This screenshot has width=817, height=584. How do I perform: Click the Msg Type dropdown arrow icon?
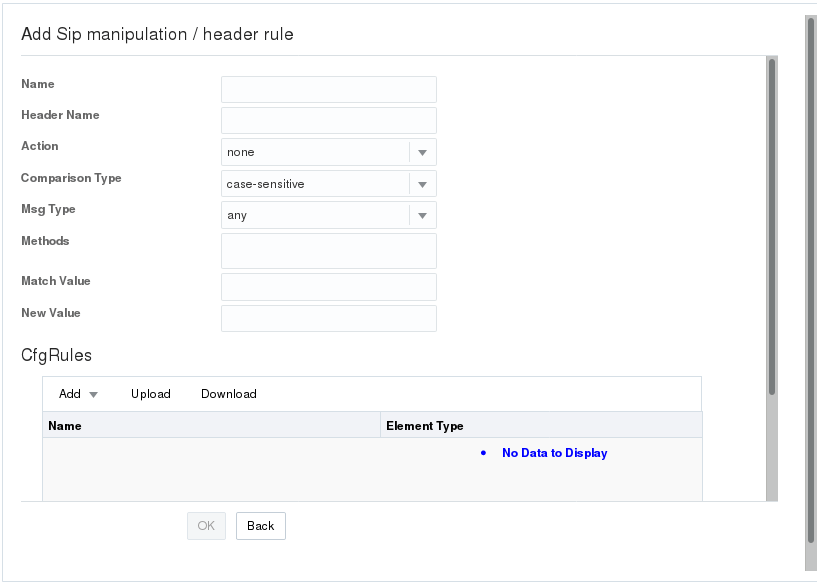click(x=422, y=214)
